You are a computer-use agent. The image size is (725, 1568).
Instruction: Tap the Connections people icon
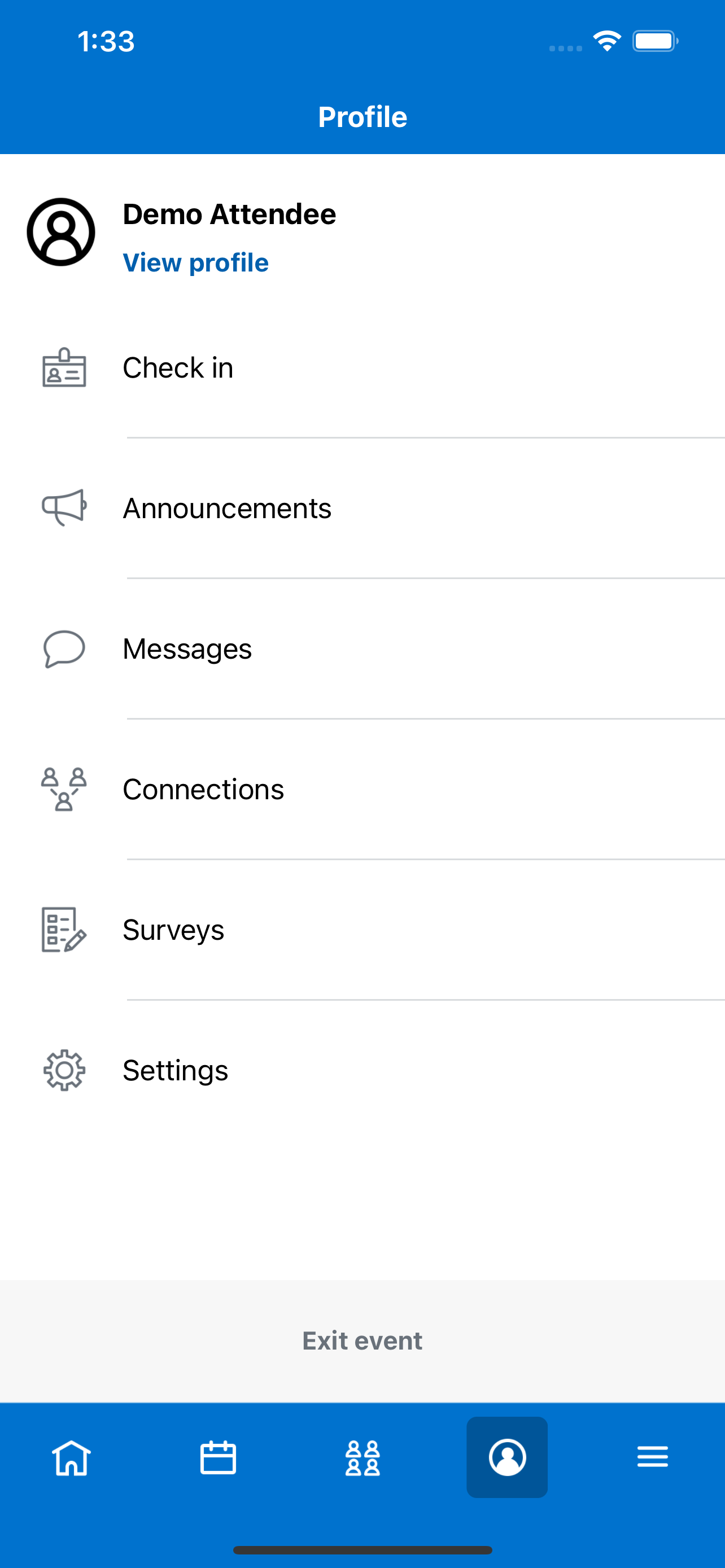[64, 790]
